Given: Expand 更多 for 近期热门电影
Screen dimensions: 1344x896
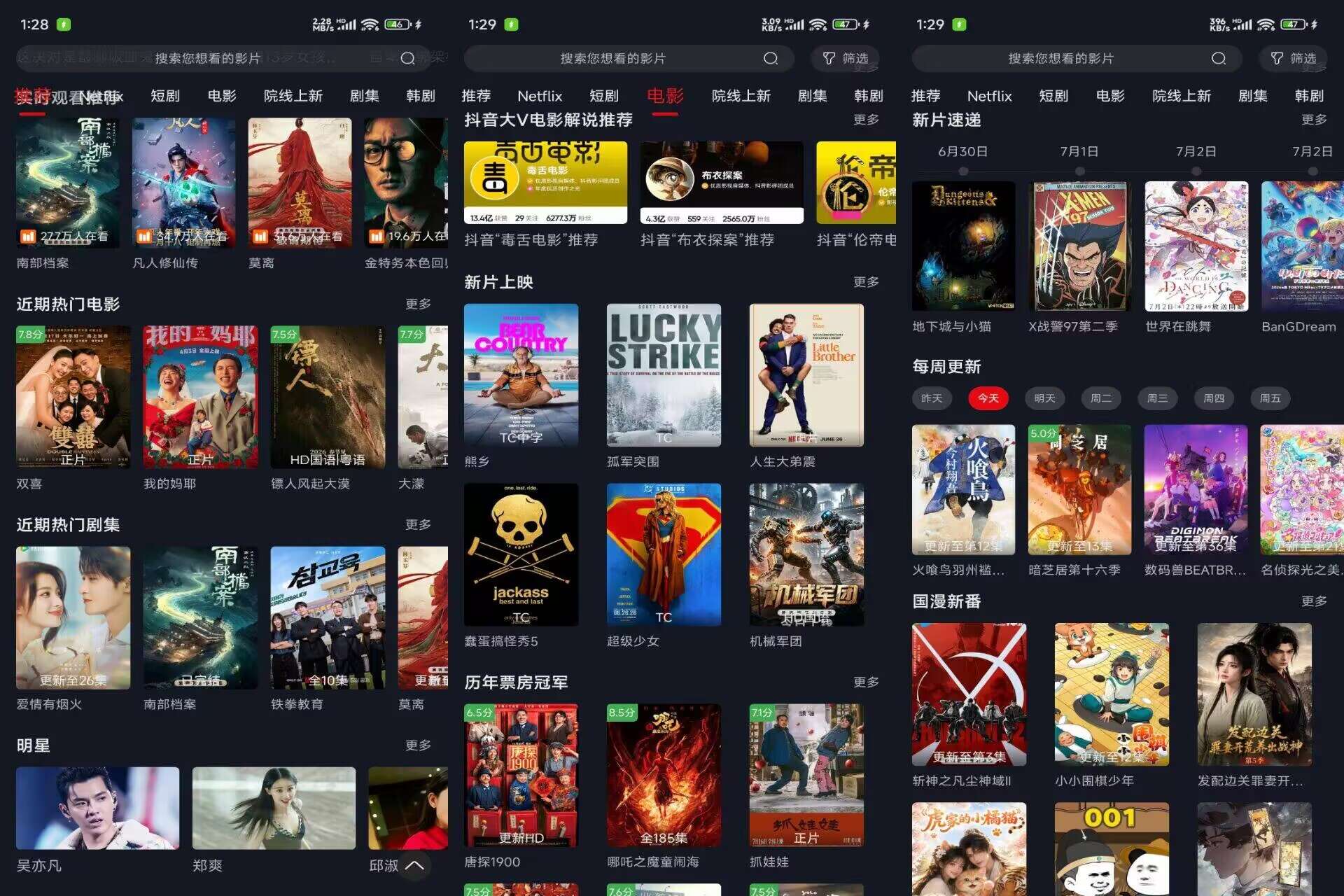Looking at the screenshot, I should [x=418, y=304].
